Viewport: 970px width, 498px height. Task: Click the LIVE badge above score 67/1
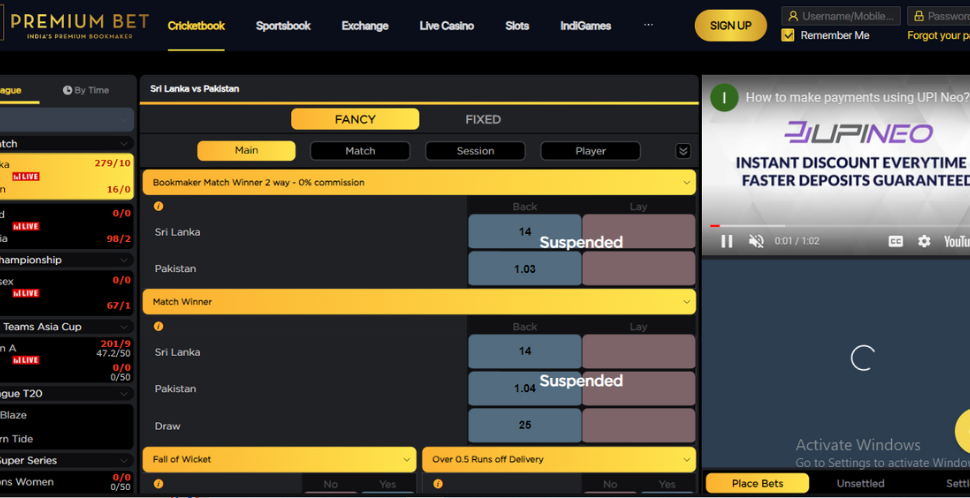click(26, 293)
